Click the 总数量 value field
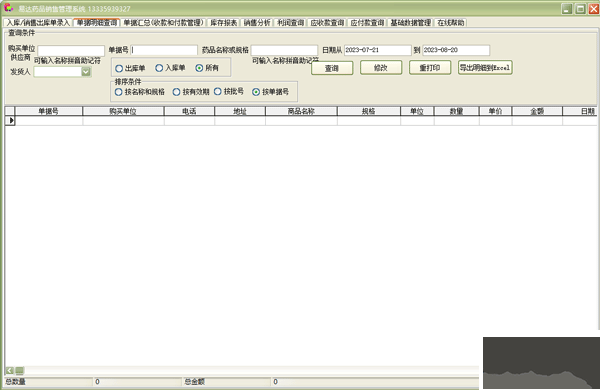The height and width of the screenshot is (390, 600). (x=137, y=382)
